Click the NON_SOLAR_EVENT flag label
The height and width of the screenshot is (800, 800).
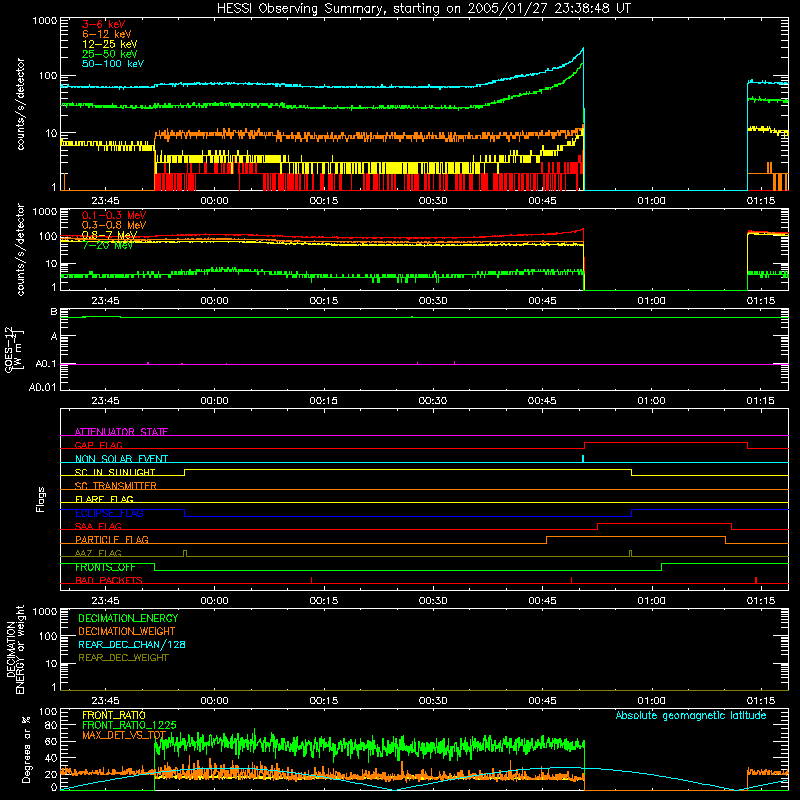[121, 459]
